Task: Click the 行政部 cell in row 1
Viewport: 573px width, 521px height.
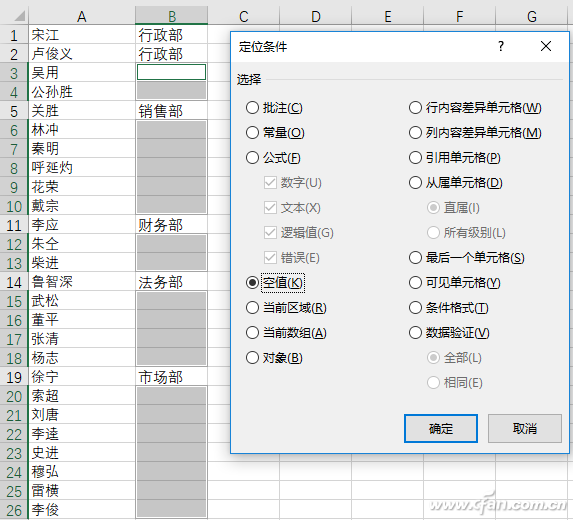Action: coord(171,35)
